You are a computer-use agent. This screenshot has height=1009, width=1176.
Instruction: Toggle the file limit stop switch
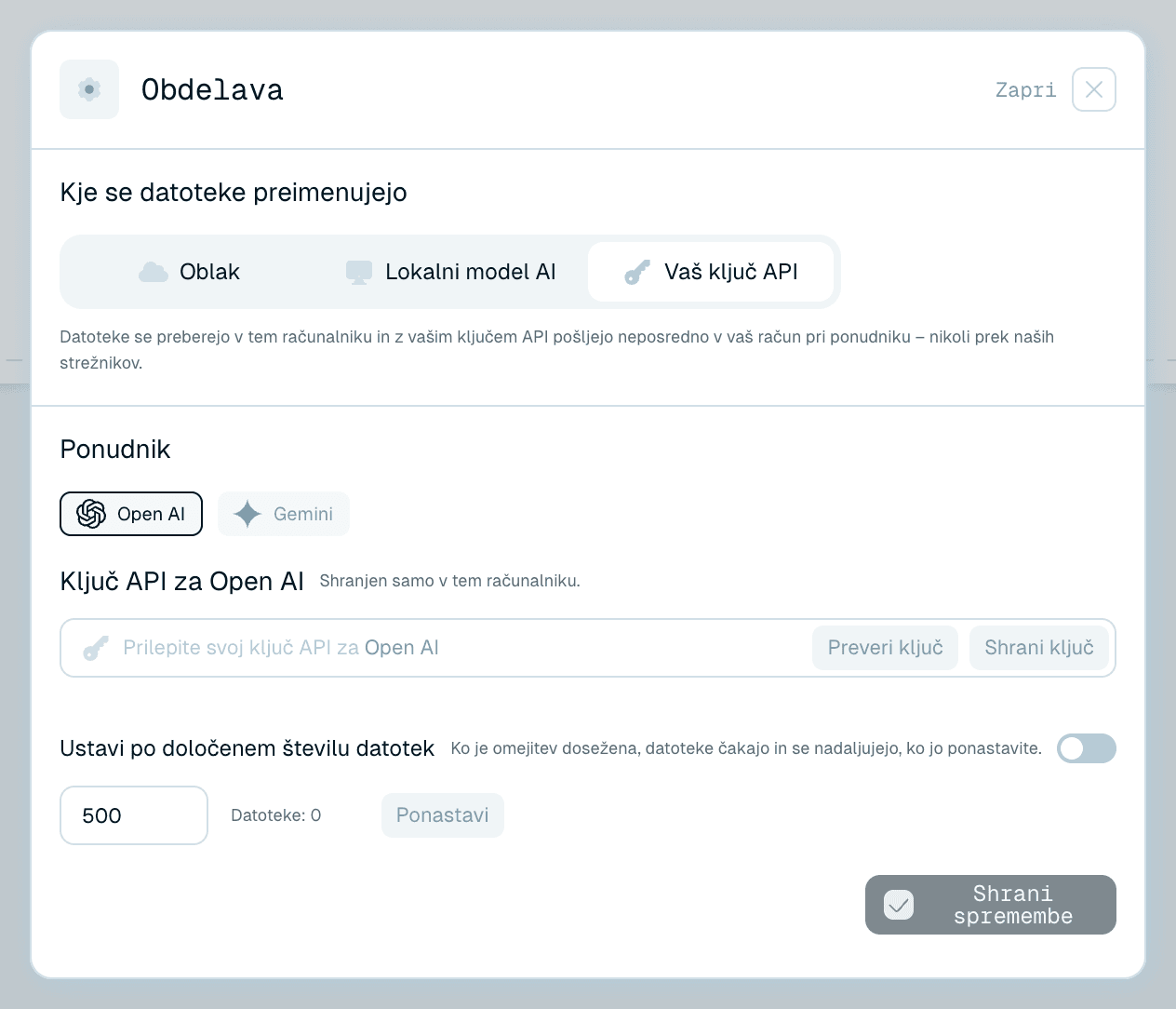pos(1087,748)
